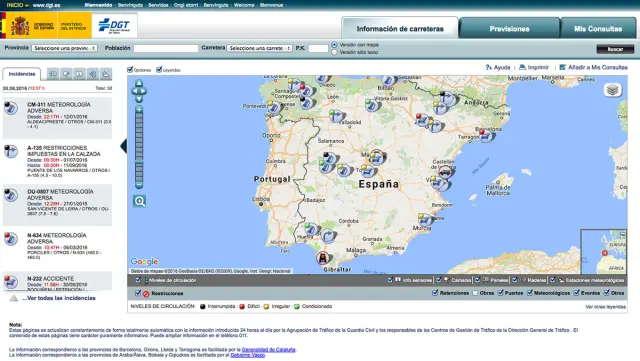Click the DGT logo
This screenshot has width=640, height=361.
click(115, 26)
